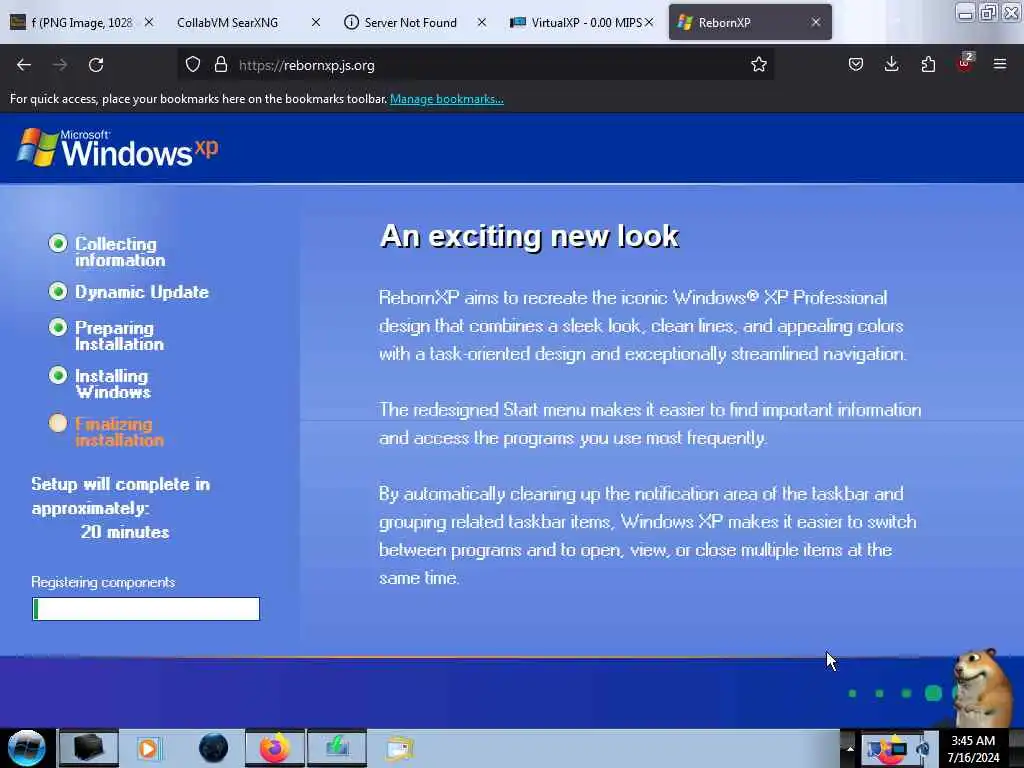Open the media player taskbar icon
The height and width of the screenshot is (768, 1024).
pyautogui.click(x=148, y=748)
